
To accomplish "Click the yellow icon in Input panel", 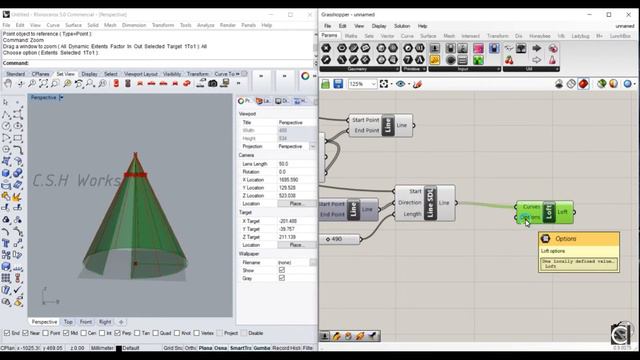I will (435, 60).
